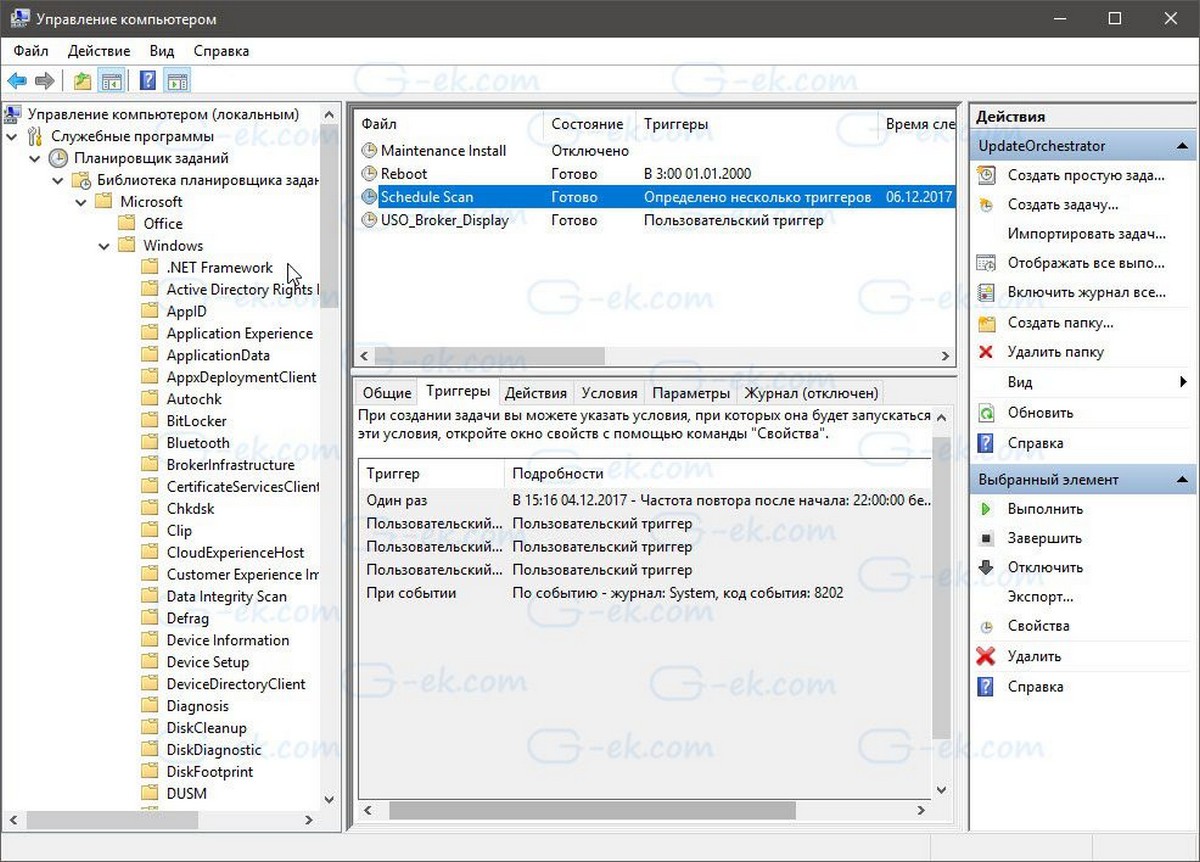Click the black stop icon beside Завершить
Viewport: 1200px width, 862px height.
coord(987,538)
